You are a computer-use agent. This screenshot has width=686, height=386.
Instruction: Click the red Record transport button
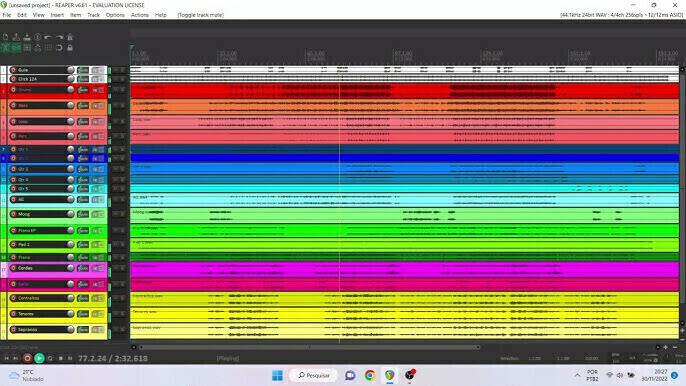coord(27,358)
